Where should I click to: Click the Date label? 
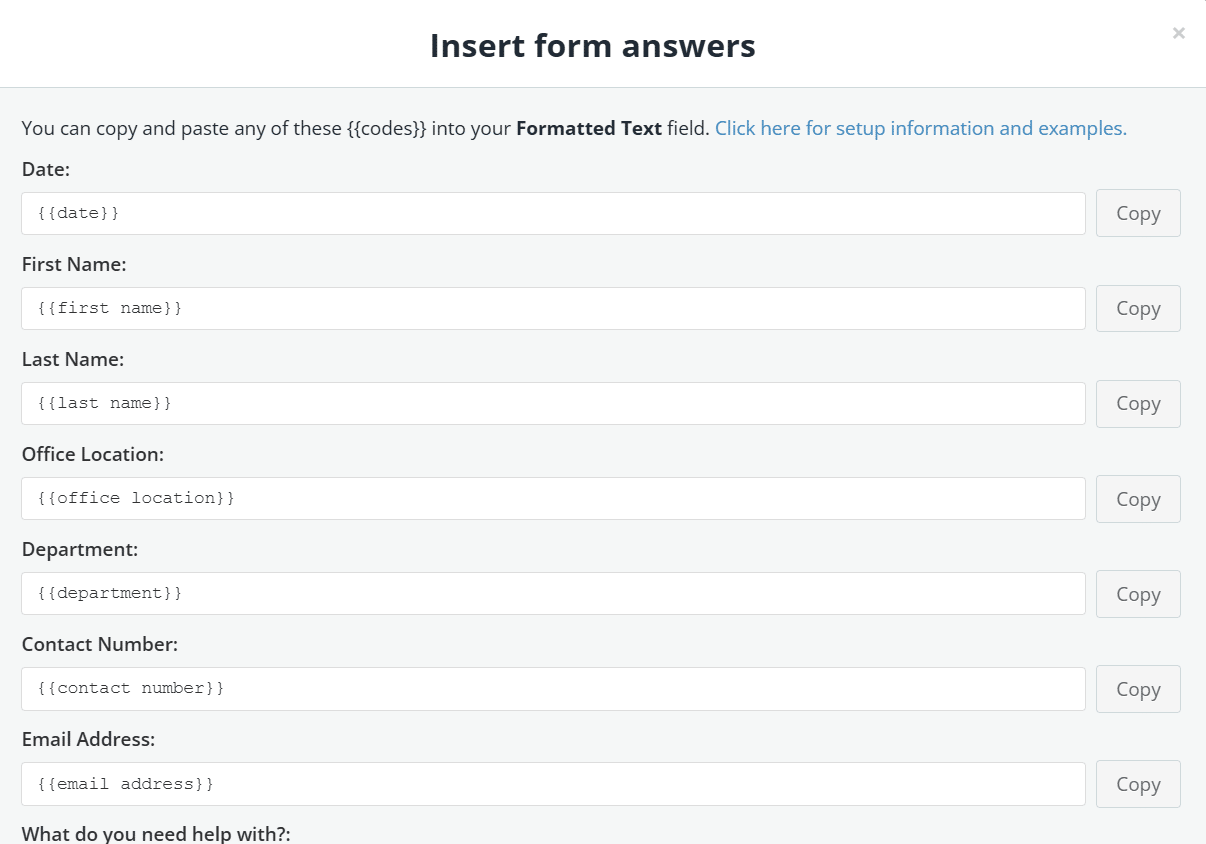coord(45,169)
